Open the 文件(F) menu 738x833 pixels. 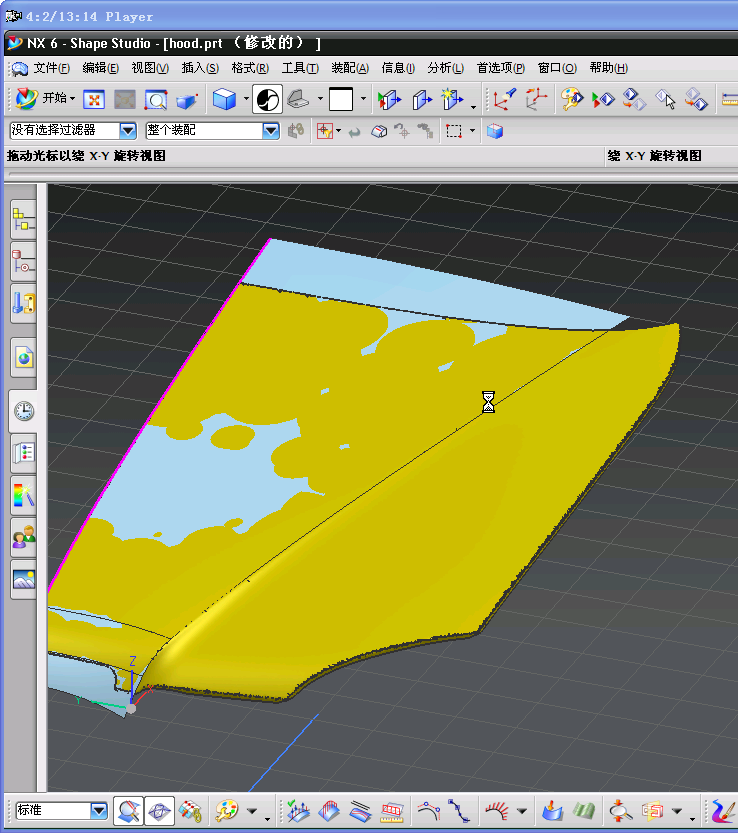point(51,68)
